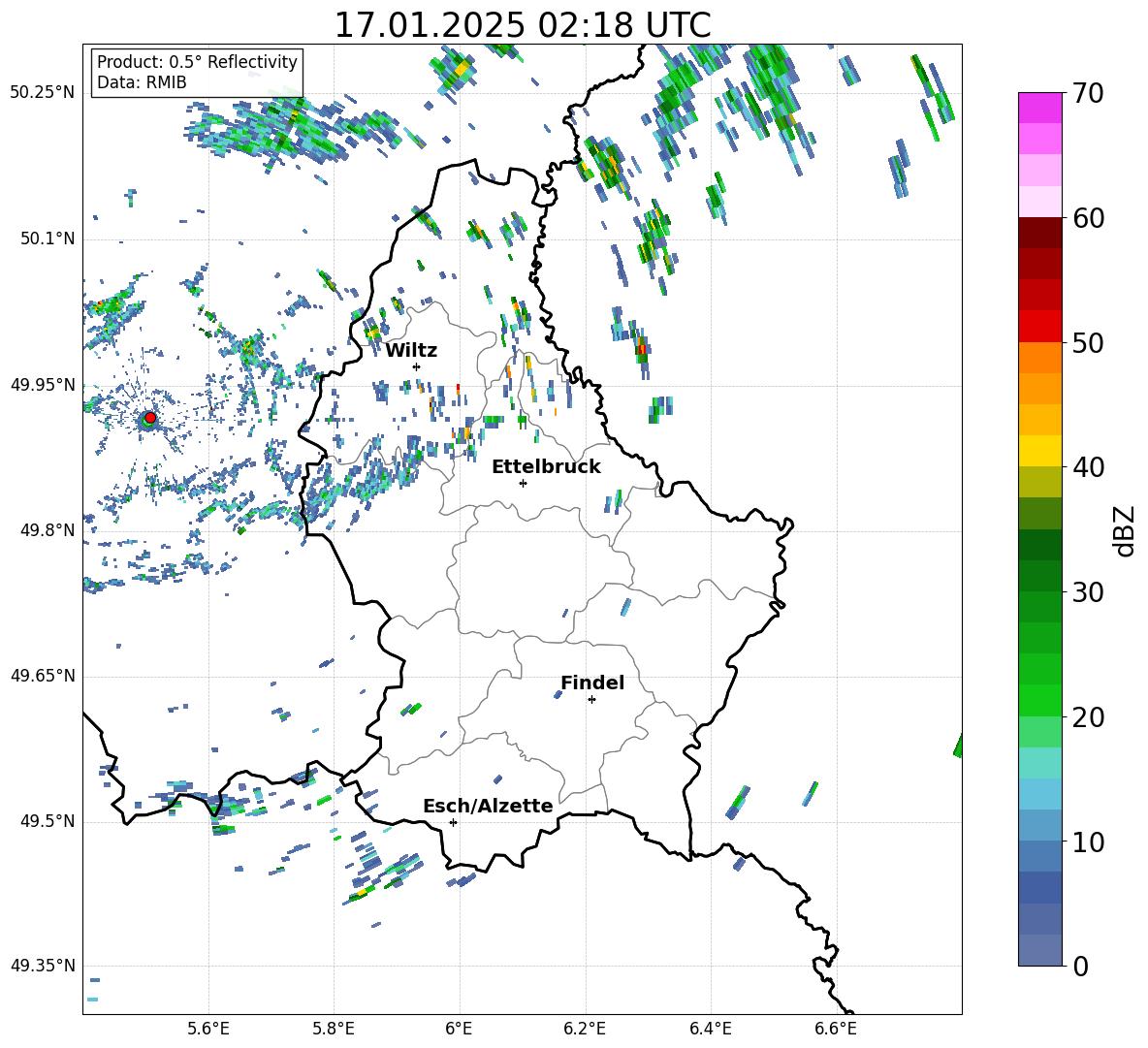
Task: Click the 49.95°N latitude label
Action: pos(43,385)
